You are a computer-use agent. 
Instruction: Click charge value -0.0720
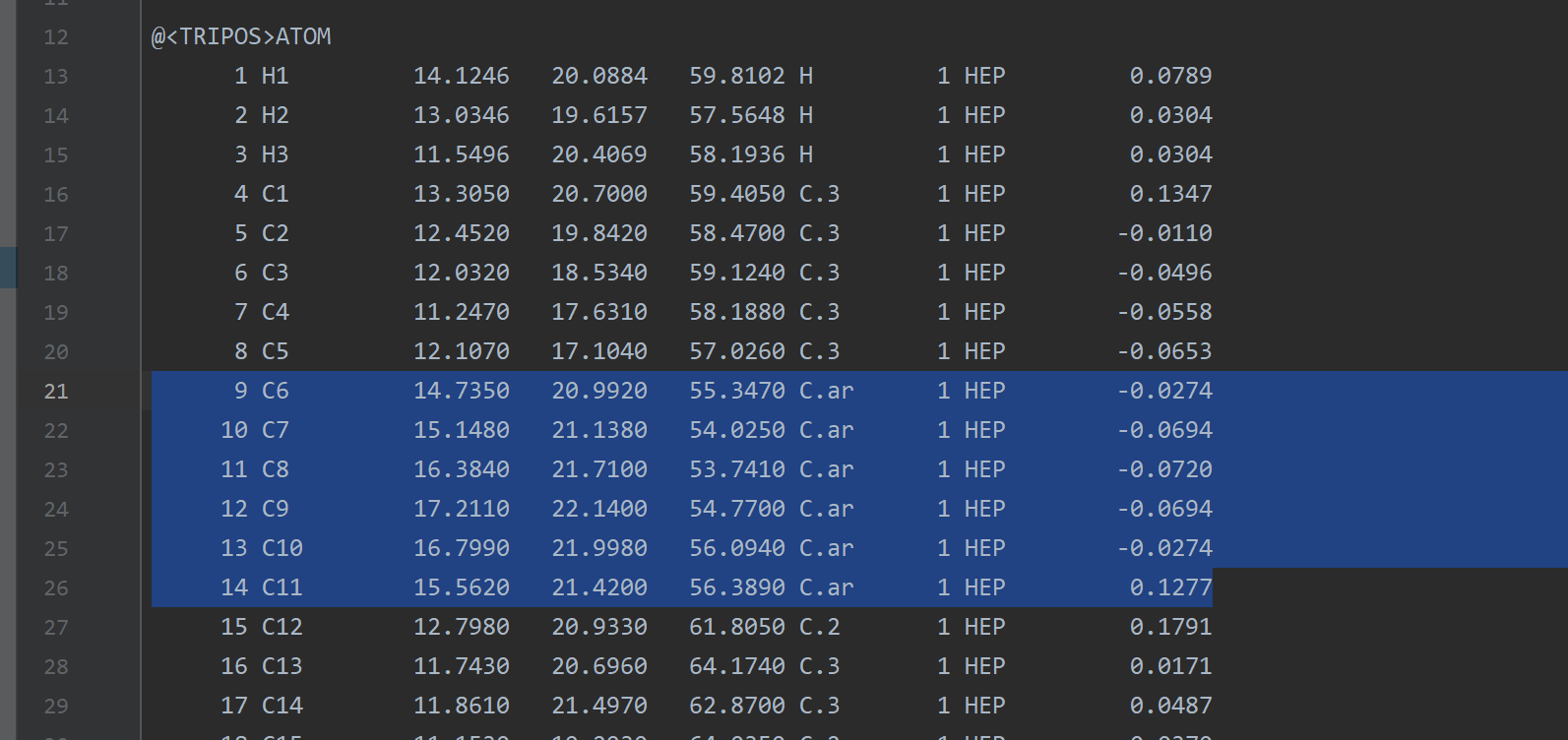[1164, 469]
